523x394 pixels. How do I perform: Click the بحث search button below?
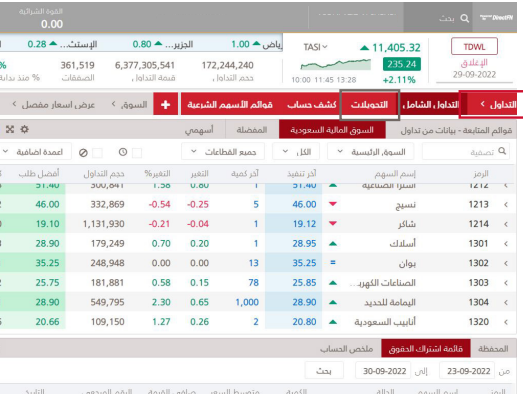click(x=324, y=371)
